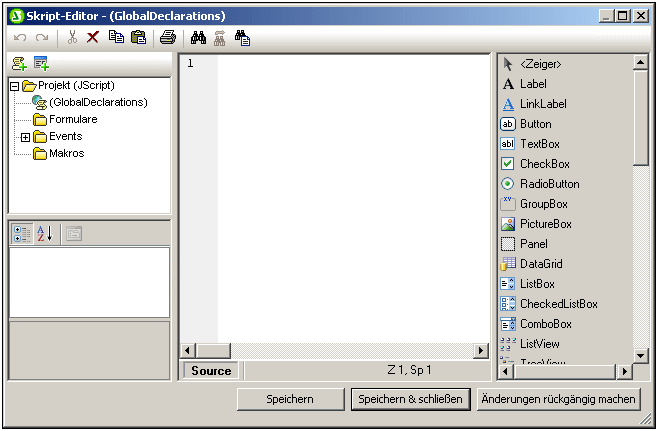Screen dimensions: 658x431
Task: Click the Copy toolbar icon
Action: point(116,37)
